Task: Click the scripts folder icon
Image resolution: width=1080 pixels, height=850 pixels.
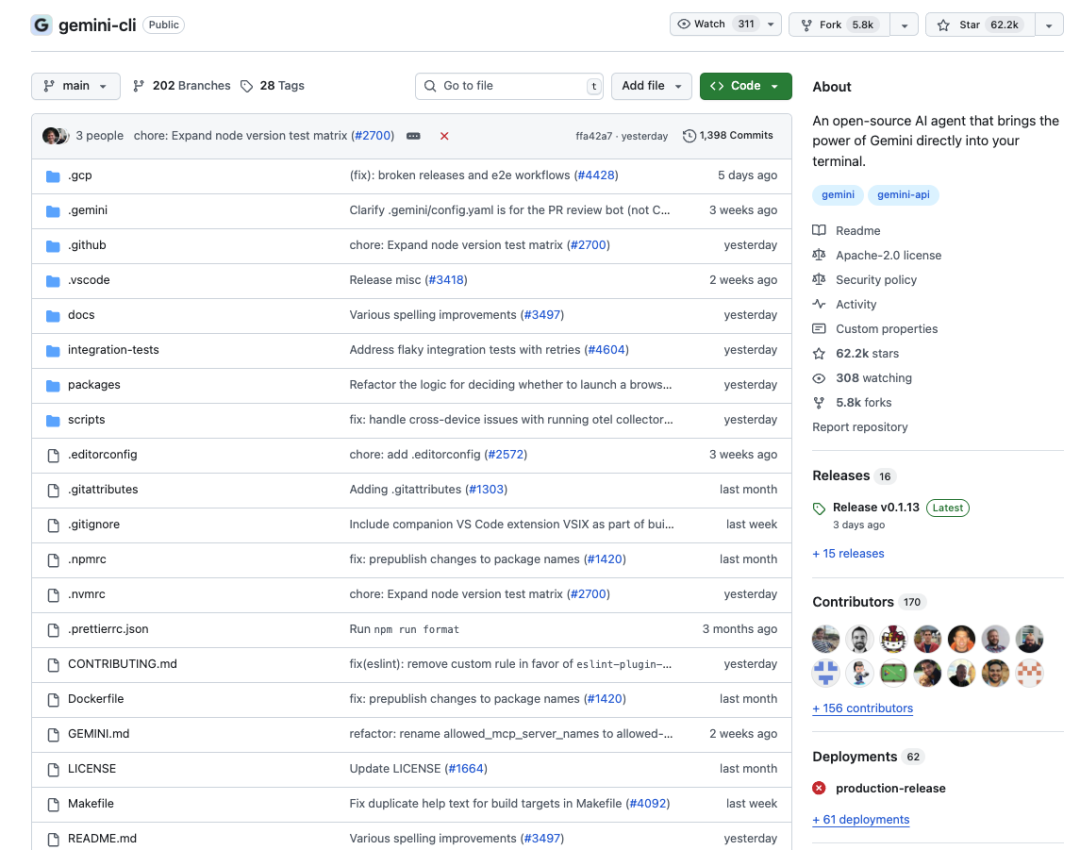Action: click(53, 420)
